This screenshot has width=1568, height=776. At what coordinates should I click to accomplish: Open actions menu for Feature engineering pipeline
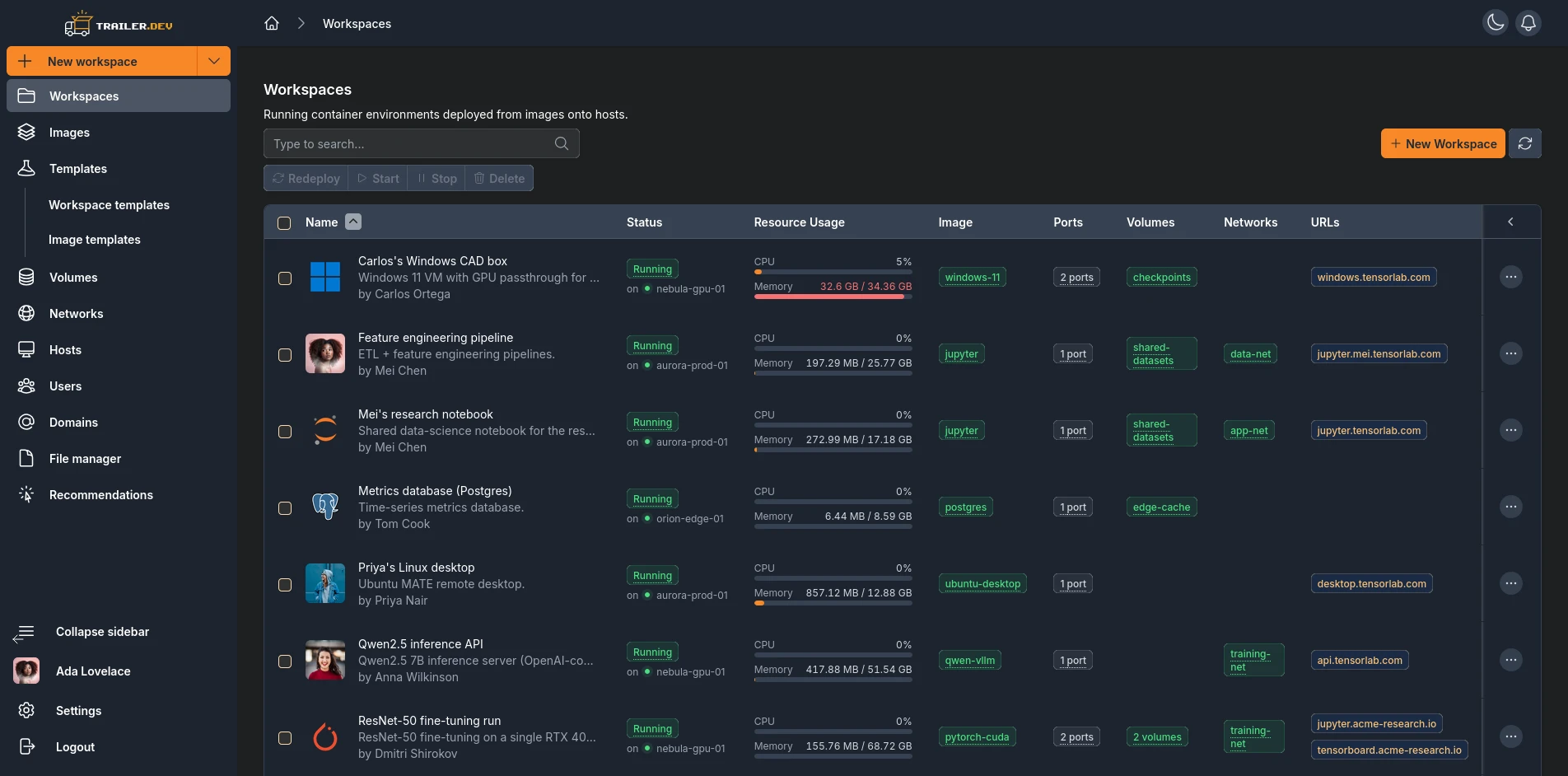coord(1511,353)
